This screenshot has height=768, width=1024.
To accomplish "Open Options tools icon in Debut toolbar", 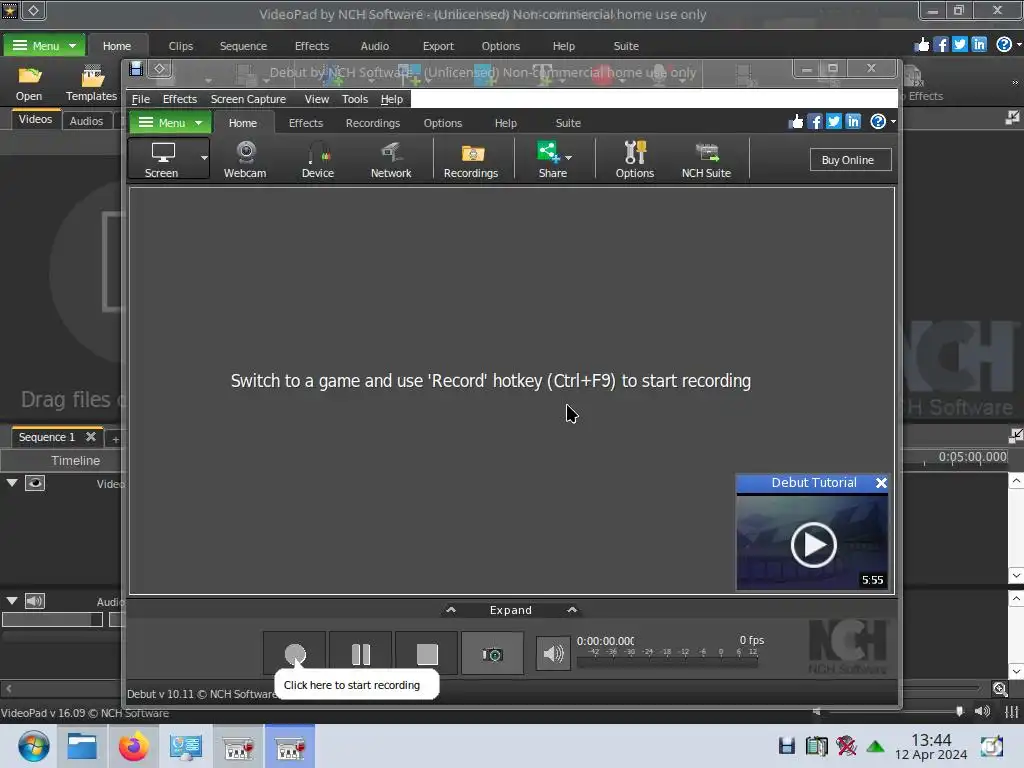I will [x=634, y=159].
